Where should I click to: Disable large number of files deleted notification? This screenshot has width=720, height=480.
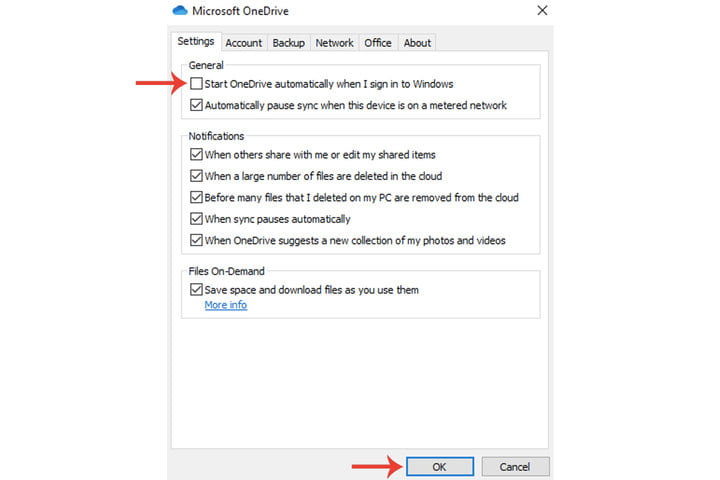pos(196,176)
